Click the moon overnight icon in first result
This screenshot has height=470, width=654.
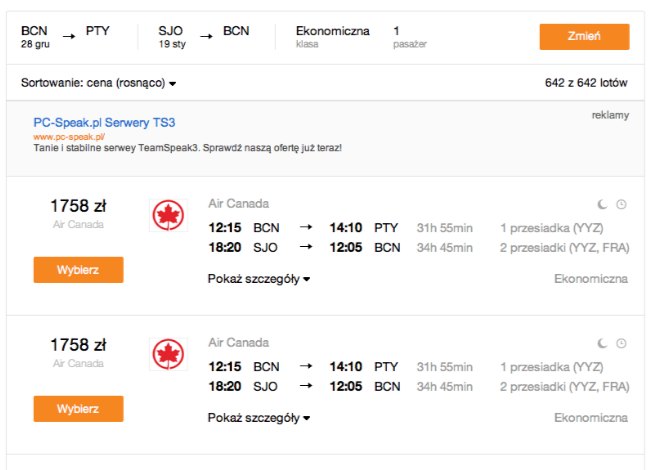602,204
